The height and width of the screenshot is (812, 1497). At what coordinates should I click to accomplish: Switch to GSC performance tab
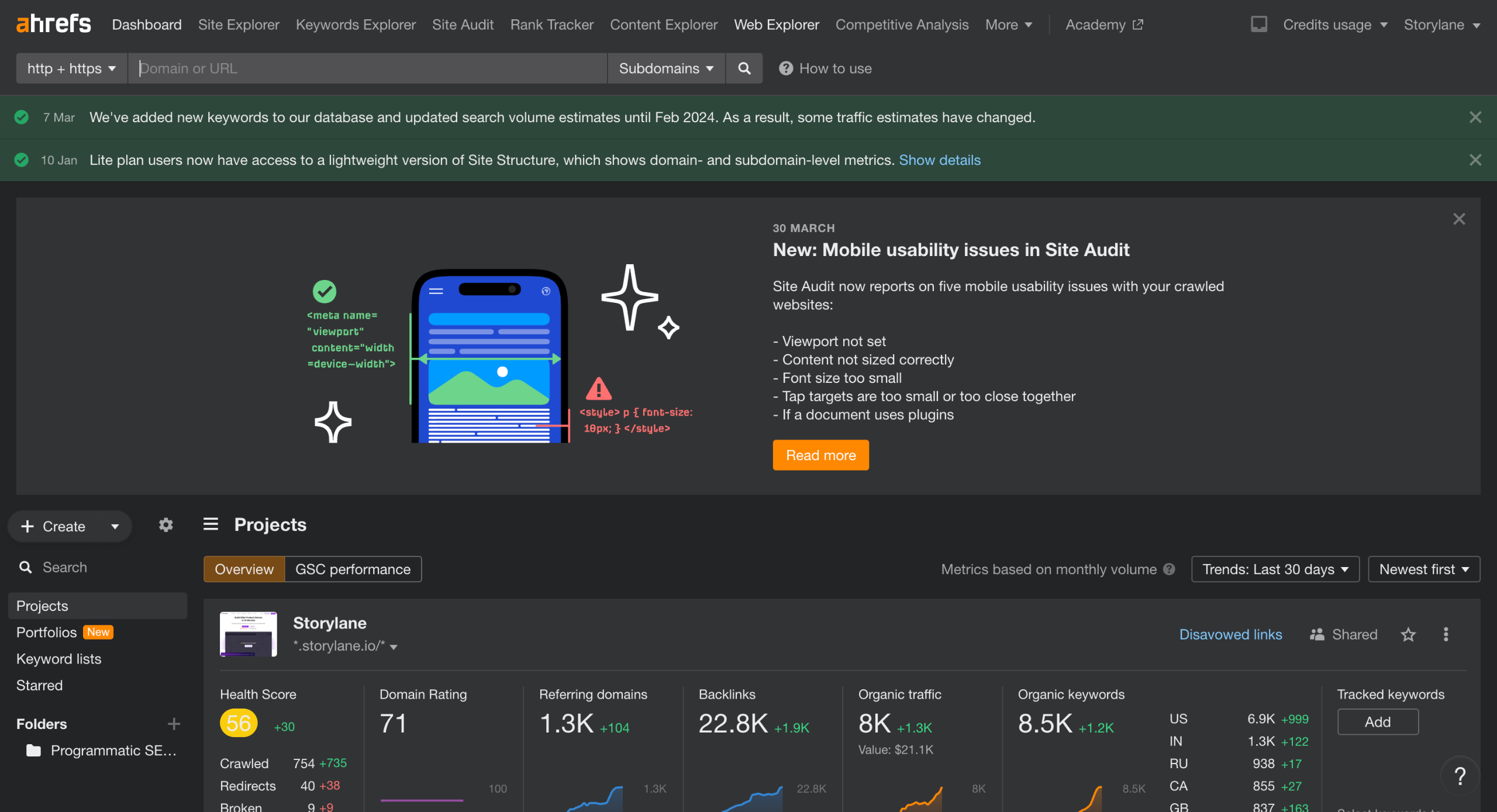tap(353, 569)
